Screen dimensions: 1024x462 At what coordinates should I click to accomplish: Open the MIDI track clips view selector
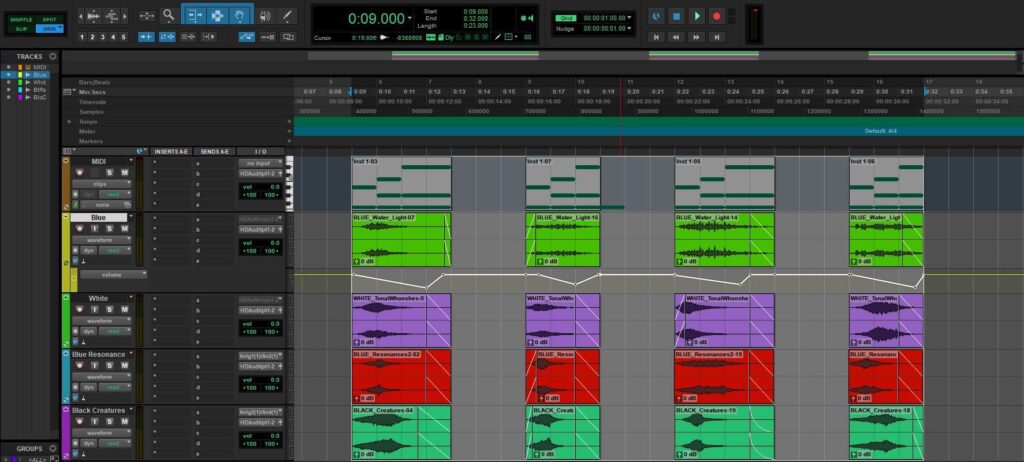click(98, 185)
